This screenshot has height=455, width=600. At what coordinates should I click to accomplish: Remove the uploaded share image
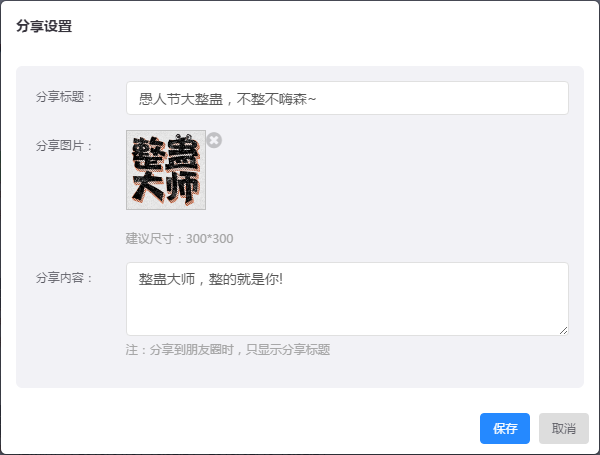point(214,140)
